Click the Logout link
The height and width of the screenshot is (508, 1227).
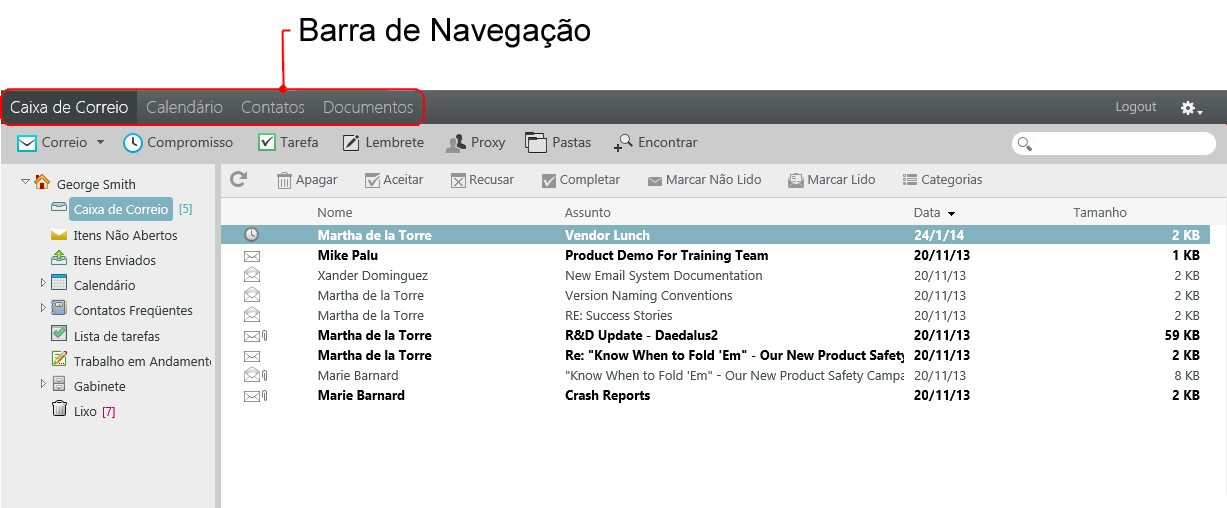click(1136, 107)
